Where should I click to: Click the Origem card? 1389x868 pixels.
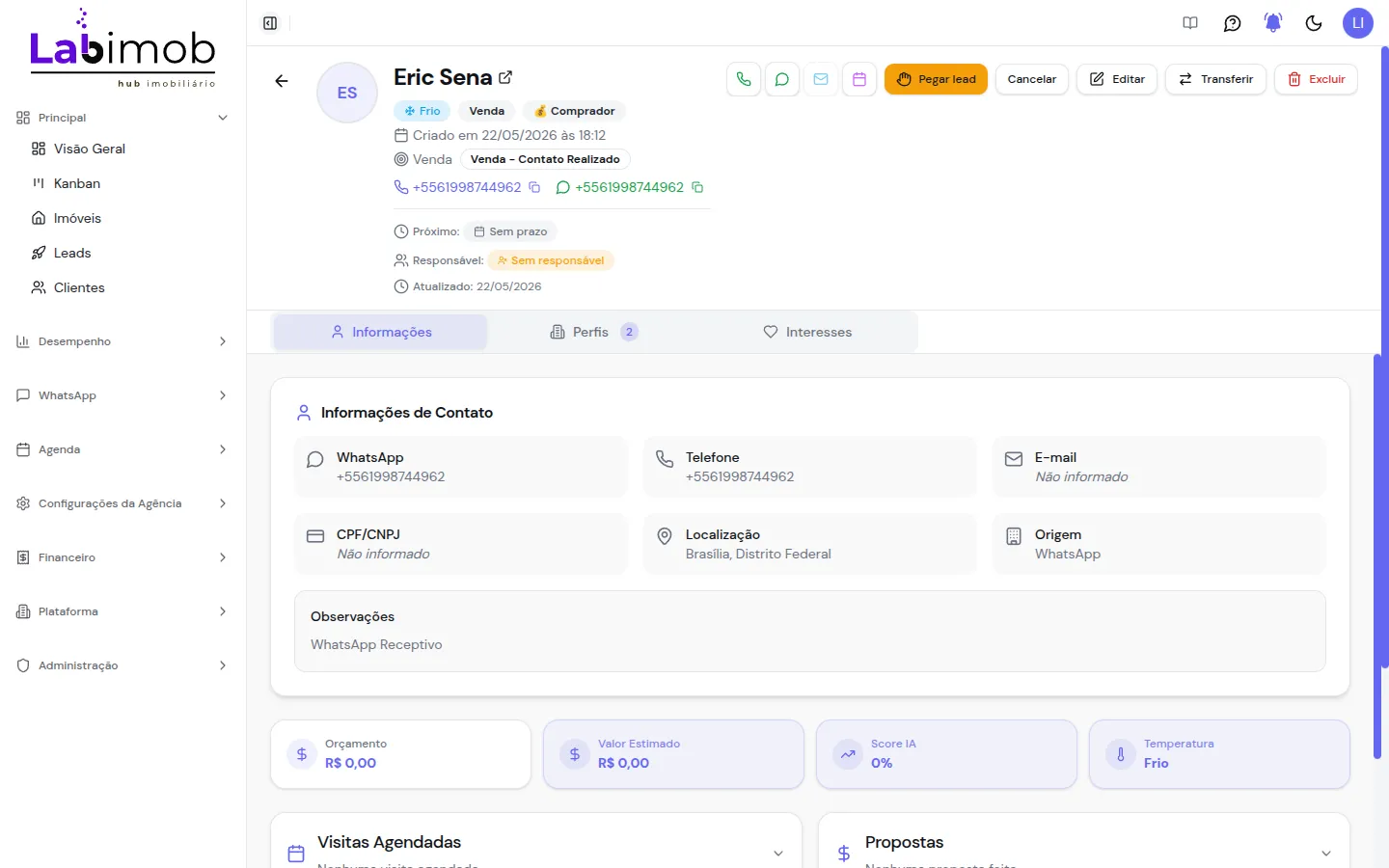tap(1159, 544)
